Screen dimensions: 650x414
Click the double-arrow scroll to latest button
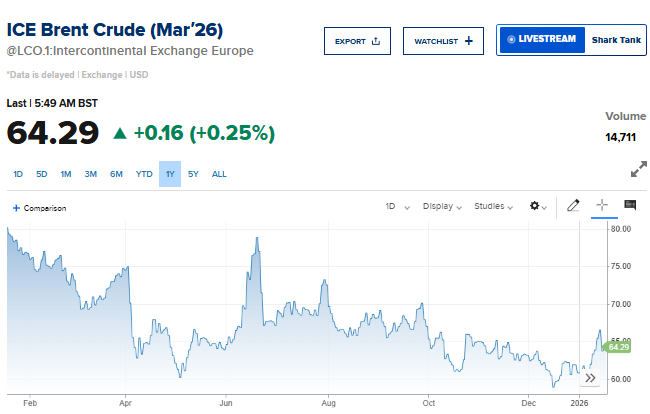click(590, 378)
